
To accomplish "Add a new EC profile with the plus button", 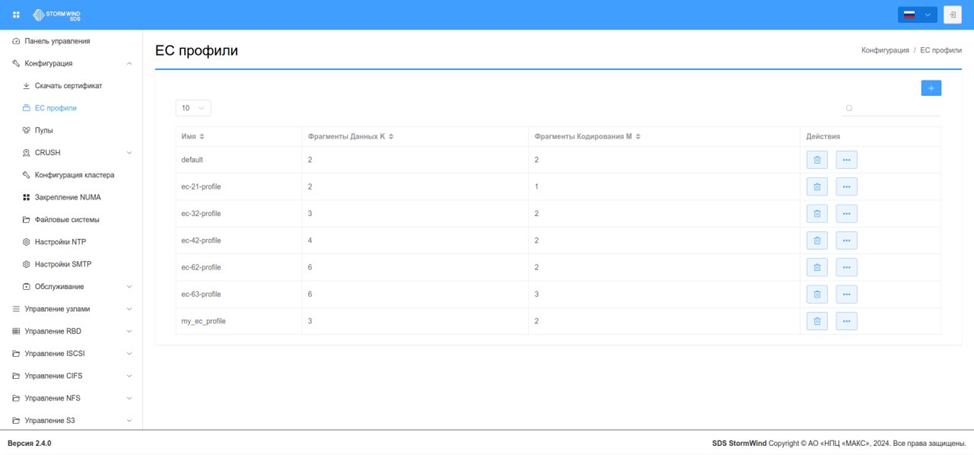I will point(931,88).
